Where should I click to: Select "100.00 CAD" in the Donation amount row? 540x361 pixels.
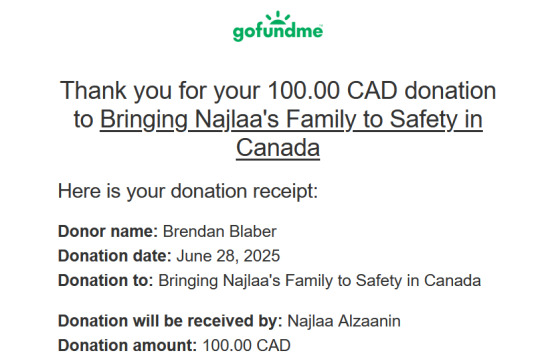click(247, 345)
